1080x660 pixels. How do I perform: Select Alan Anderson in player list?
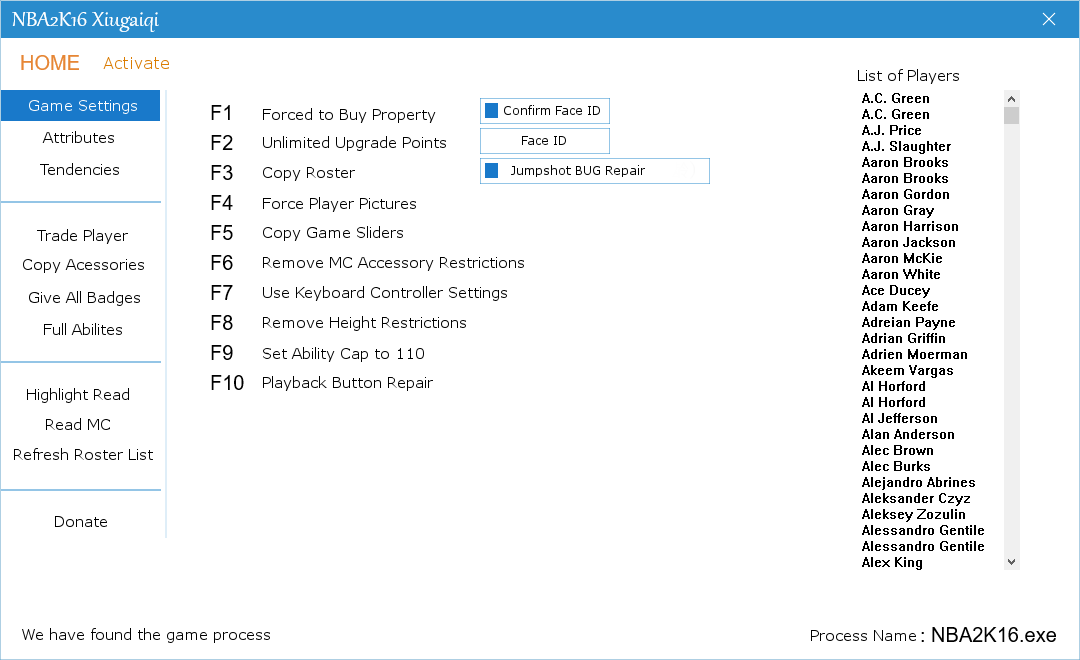point(908,434)
